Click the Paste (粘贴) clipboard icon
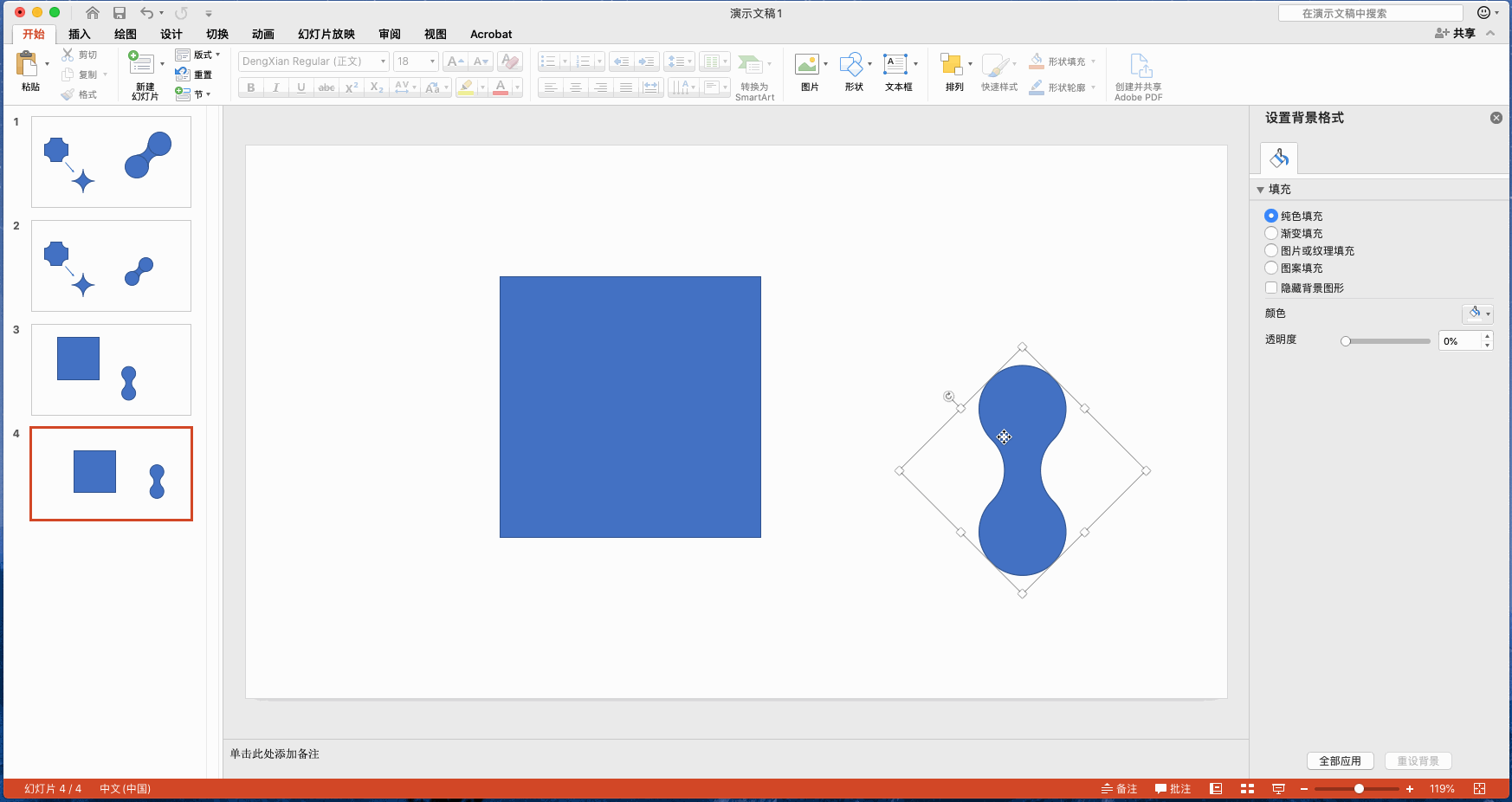1512x802 pixels. click(28, 64)
